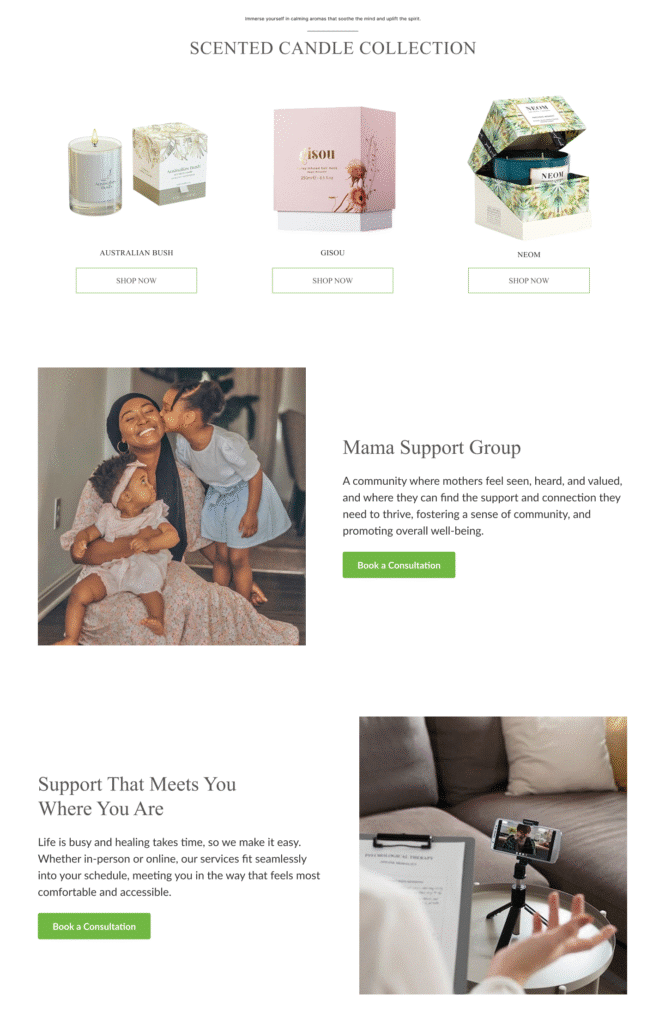665x1024 pixels.
Task: Click the NEOM product name label
Action: point(528,255)
